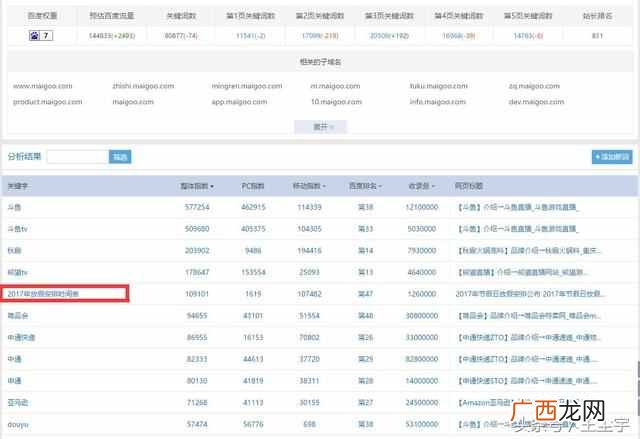Open the zhishi.maigoo.com subdomain link
Viewport: 640px width, 439px height.
pos(143,86)
